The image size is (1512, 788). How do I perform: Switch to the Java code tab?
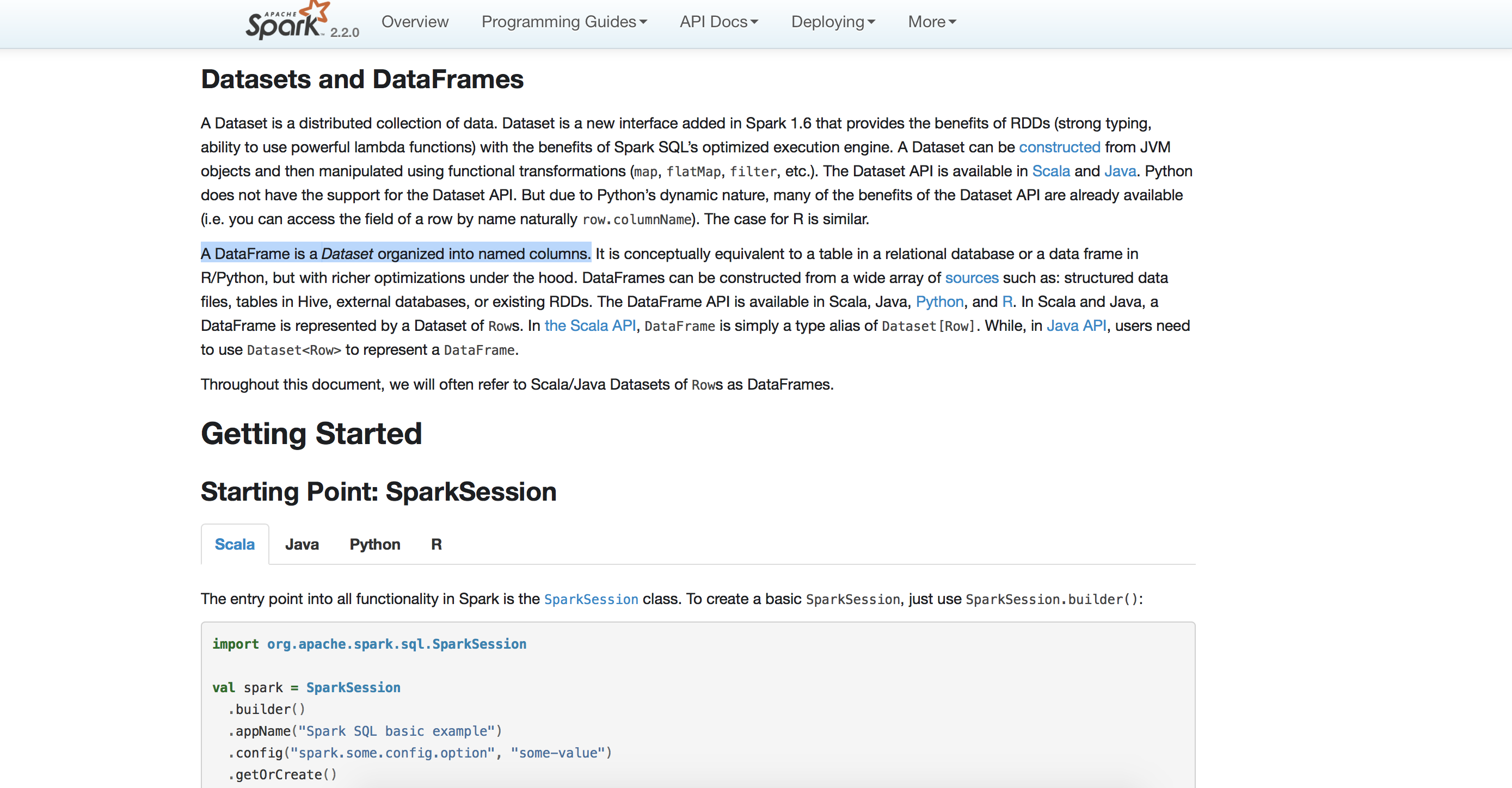pos(302,545)
